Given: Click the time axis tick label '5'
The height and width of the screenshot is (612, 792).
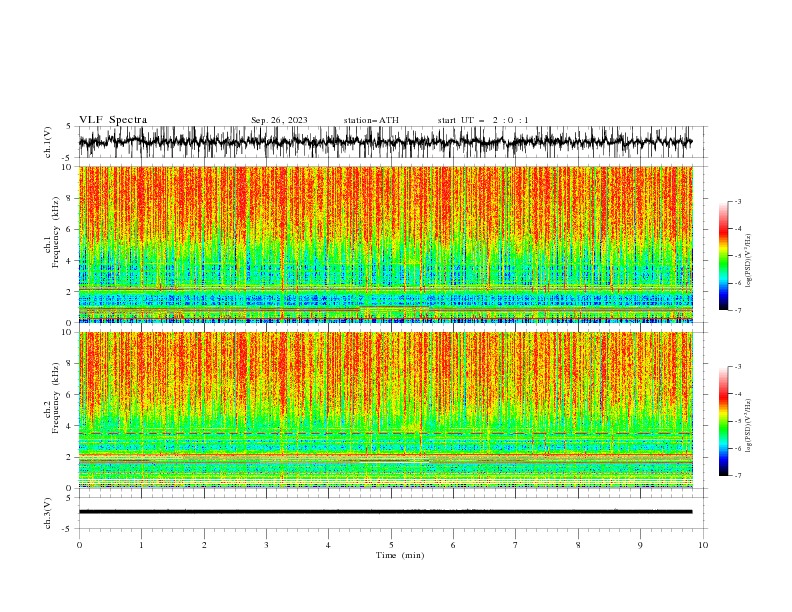Looking at the screenshot, I should 391,545.
